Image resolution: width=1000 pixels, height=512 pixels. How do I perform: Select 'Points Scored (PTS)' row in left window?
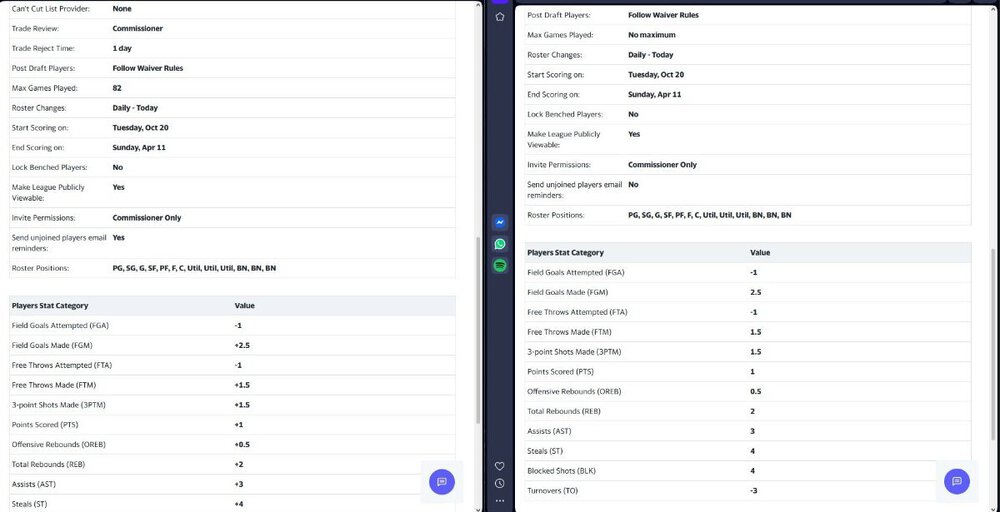pyautogui.click(x=232, y=425)
